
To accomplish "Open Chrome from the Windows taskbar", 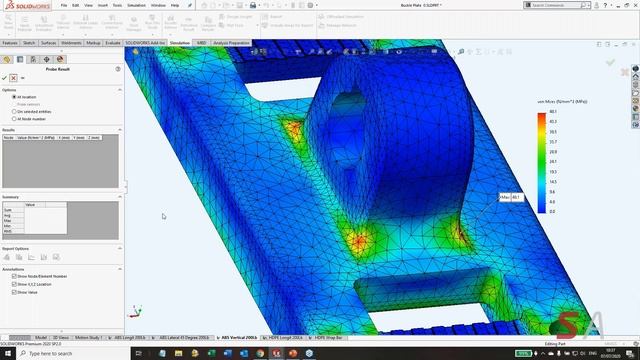I will tap(260, 353).
